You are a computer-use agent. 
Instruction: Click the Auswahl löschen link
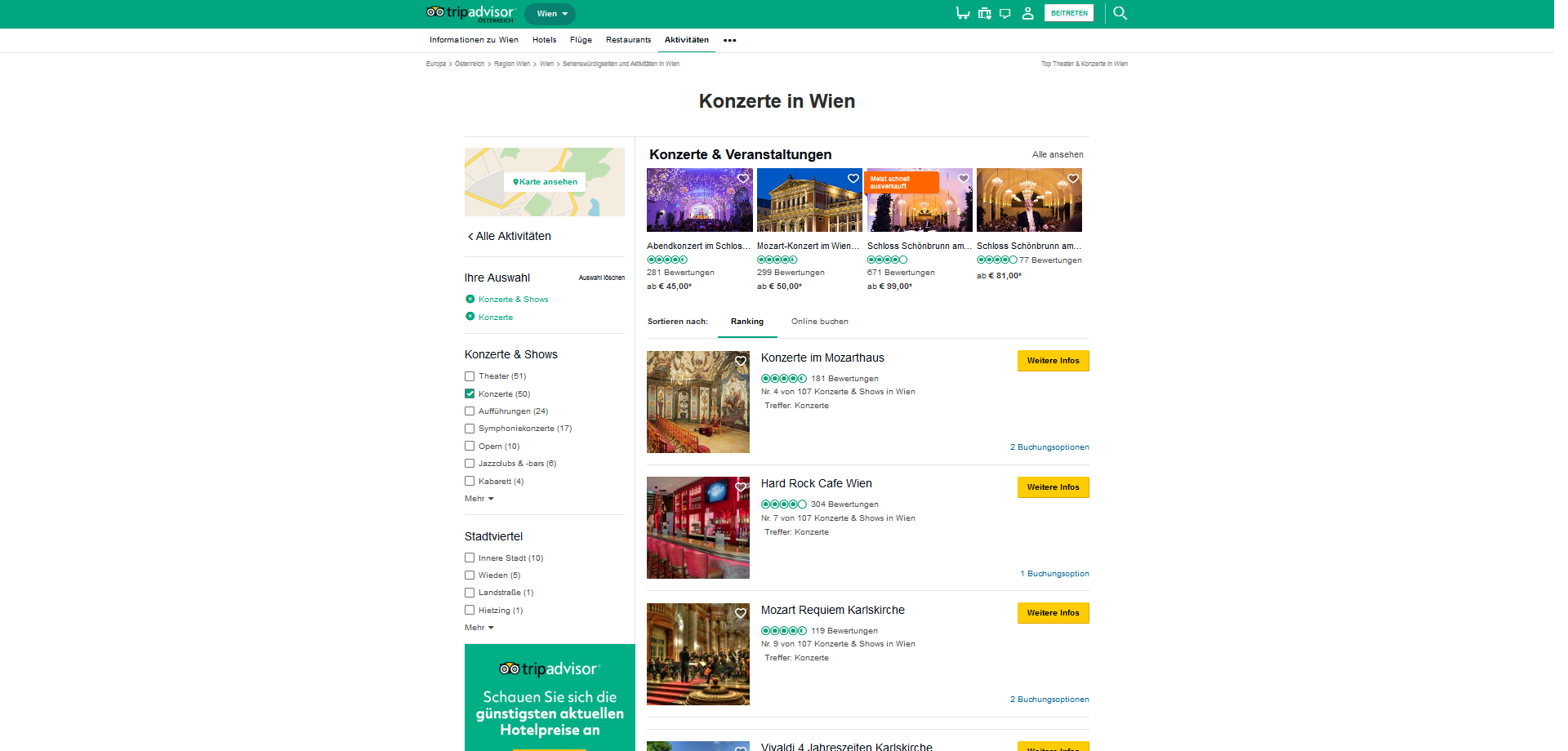[x=602, y=278]
